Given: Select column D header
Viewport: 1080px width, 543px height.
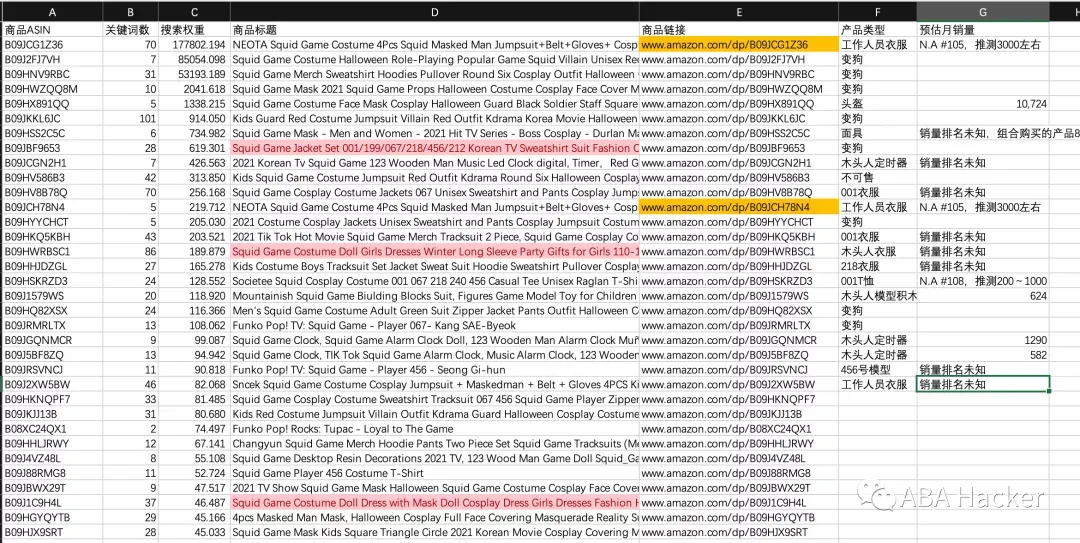Looking at the screenshot, I should click(435, 12).
